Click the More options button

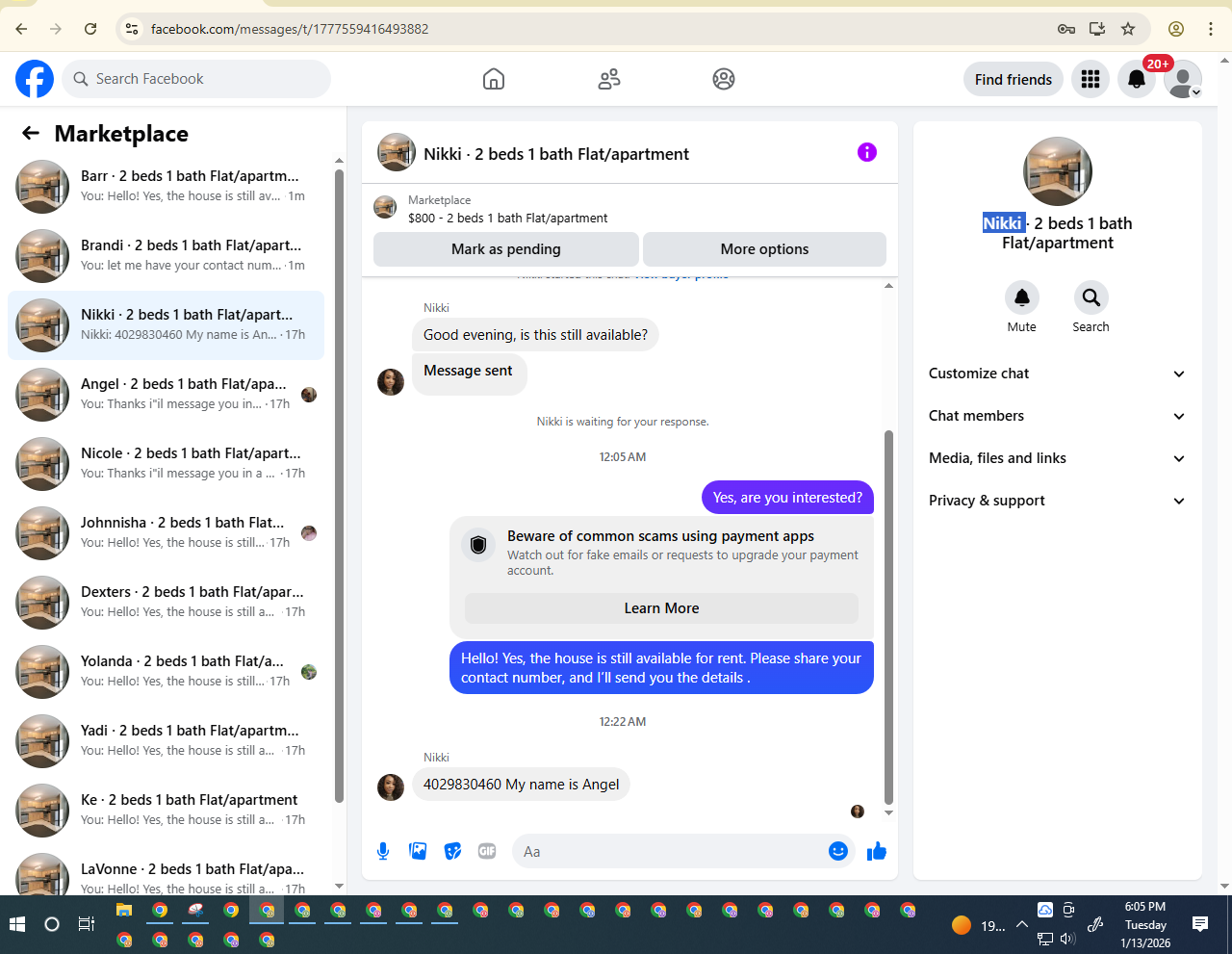tap(765, 249)
